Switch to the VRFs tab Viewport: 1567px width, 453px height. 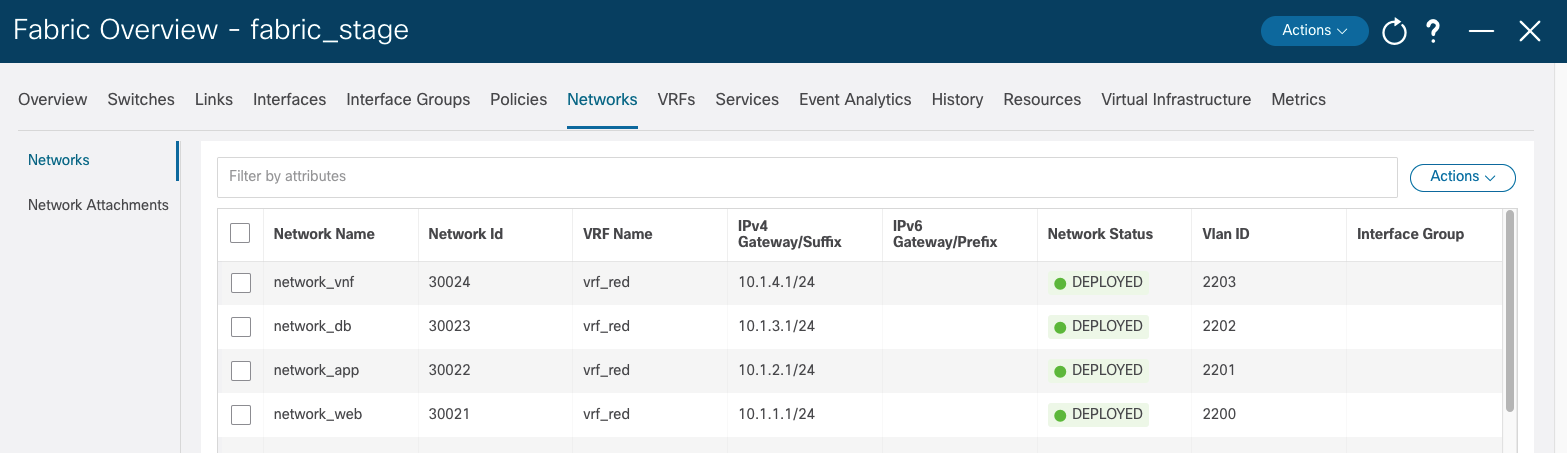pos(676,99)
